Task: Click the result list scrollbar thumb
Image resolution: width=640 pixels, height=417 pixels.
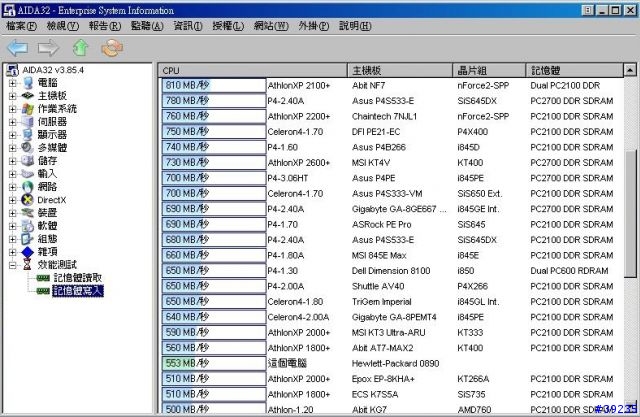Action: pos(630,213)
